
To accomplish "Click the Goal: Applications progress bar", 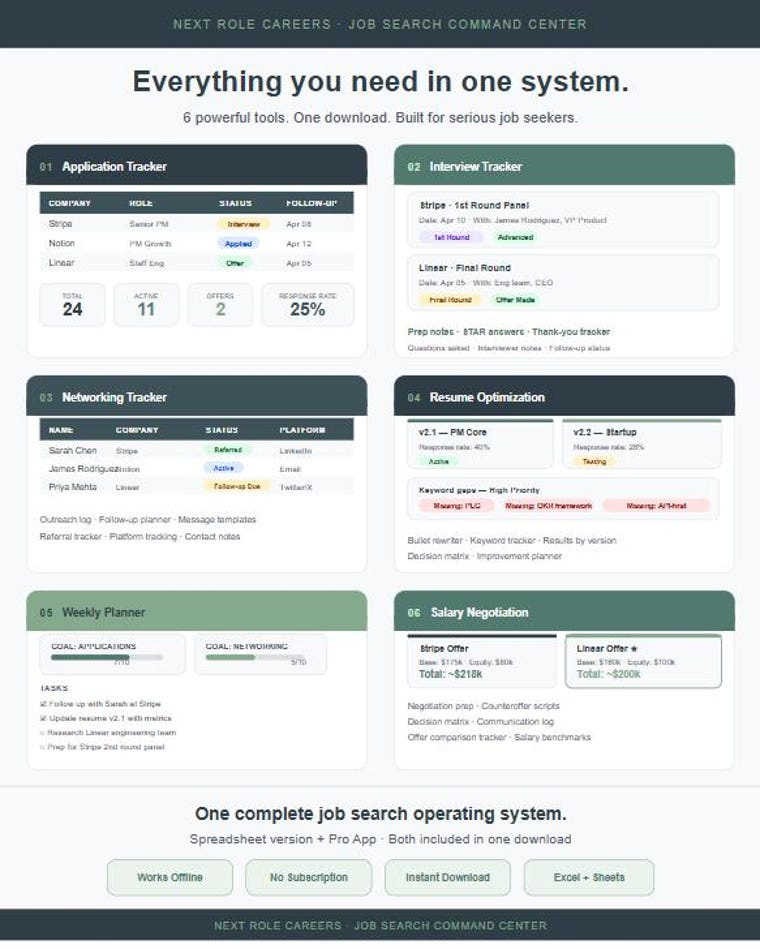I will (x=107, y=657).
